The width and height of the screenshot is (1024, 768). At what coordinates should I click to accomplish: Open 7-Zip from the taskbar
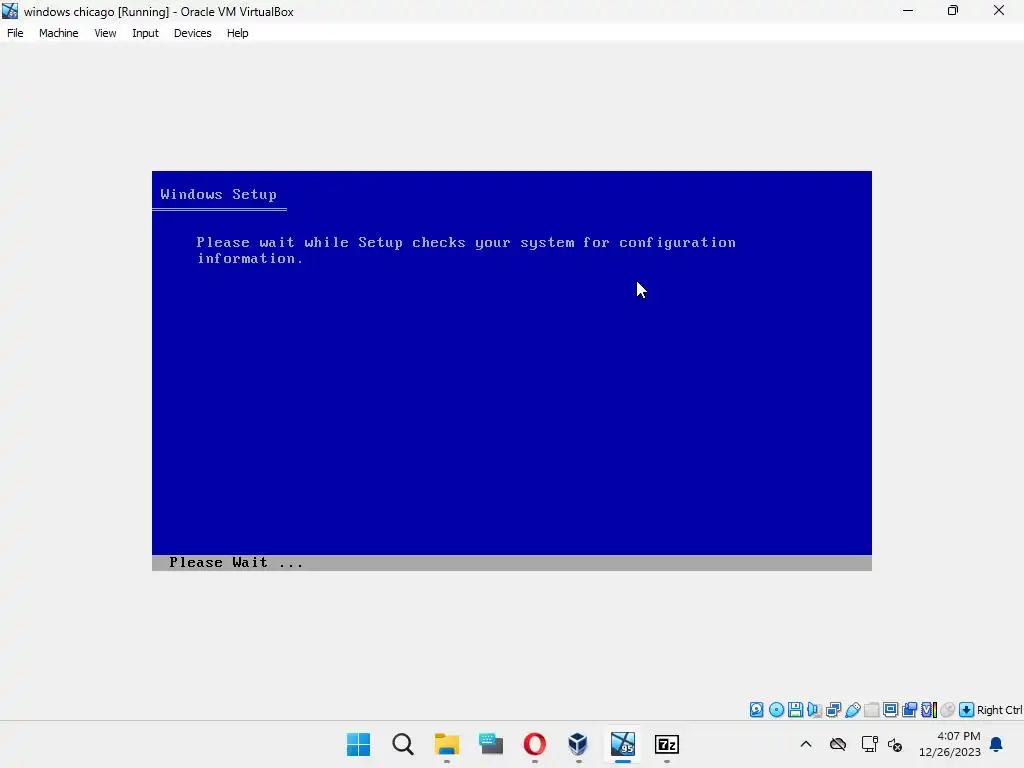[x=666, y=744]
